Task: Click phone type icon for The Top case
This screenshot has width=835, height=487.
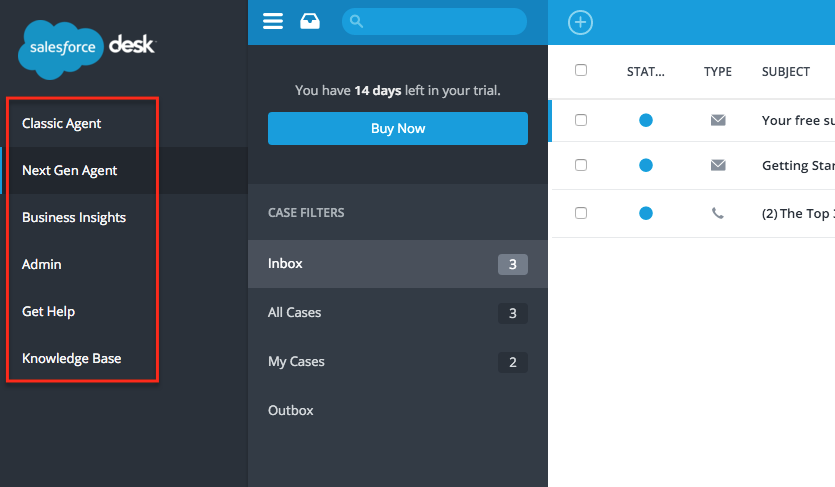Action: click(718, 213)
